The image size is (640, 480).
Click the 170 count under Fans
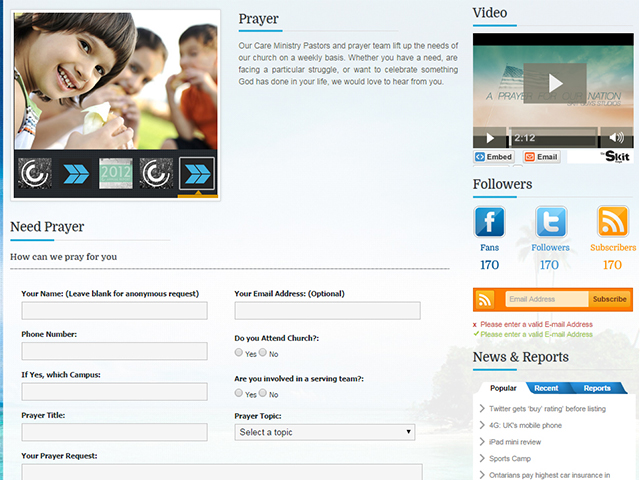click(489, 265)
